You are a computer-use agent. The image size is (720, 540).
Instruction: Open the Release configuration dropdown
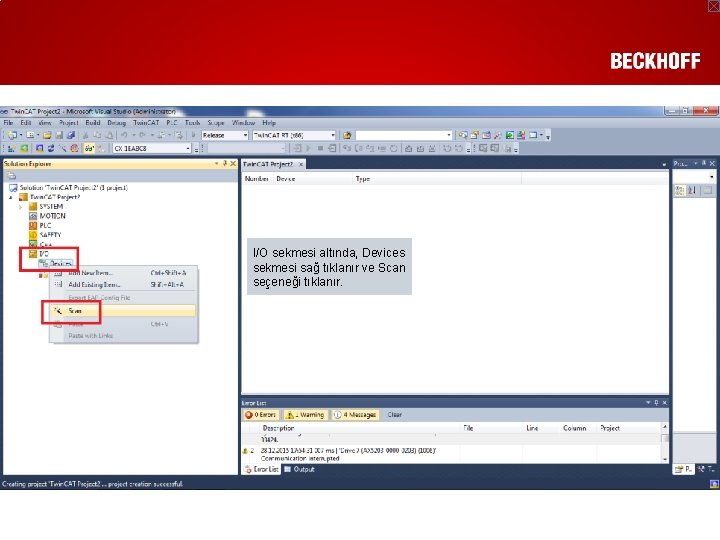[x=245, y=135]
